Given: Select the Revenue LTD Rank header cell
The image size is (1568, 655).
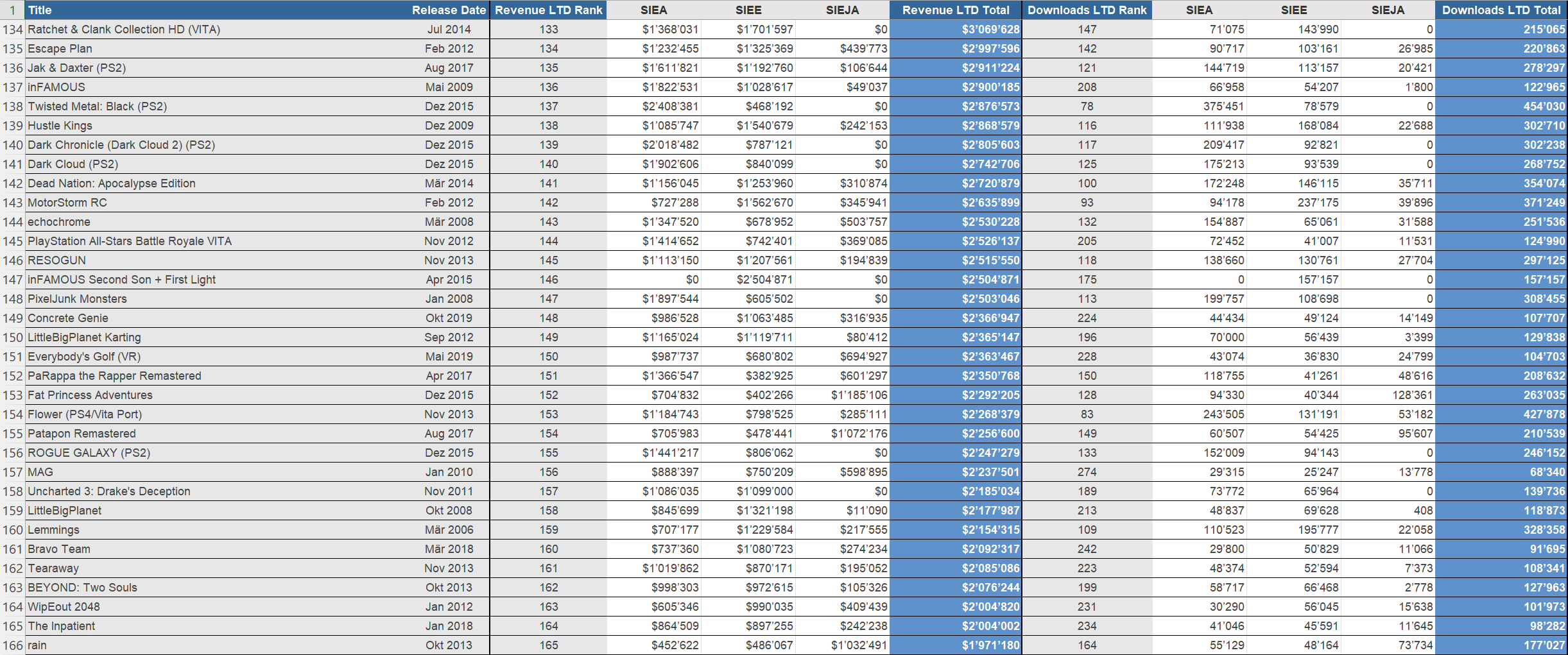Looking at the screenshot, I should 548,10.
